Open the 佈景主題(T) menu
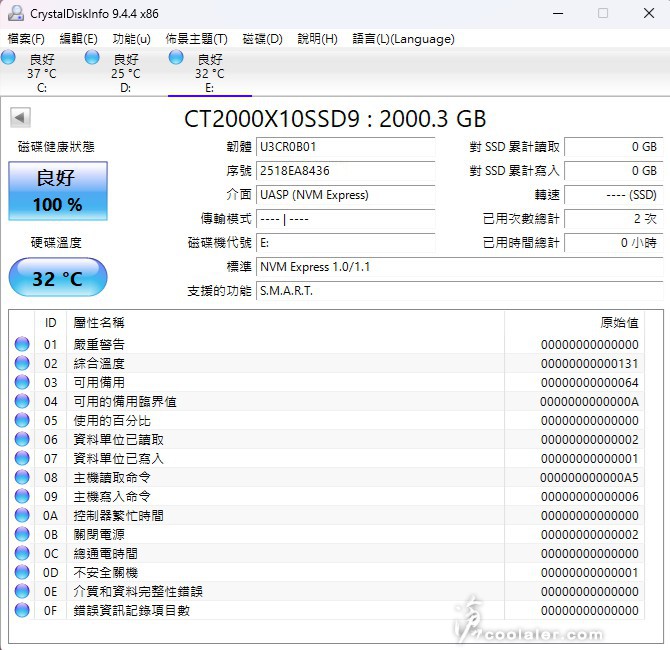The height and width of the screenshot is (650, 670). pos(196,39)
